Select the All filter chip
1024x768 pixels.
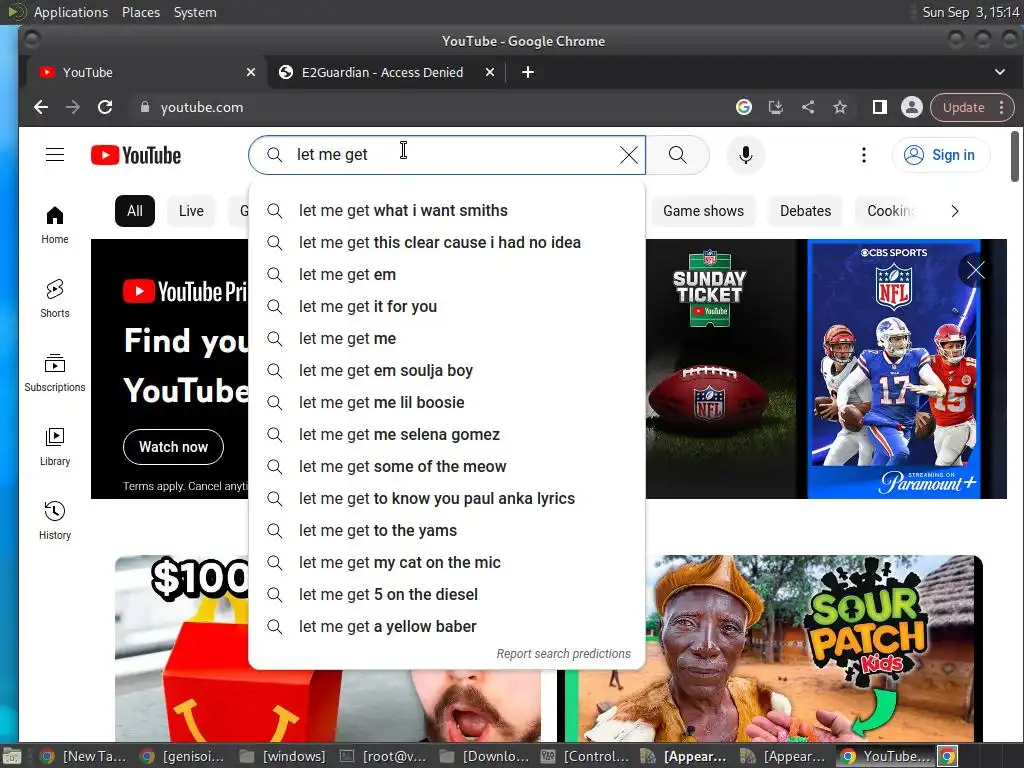135,211
